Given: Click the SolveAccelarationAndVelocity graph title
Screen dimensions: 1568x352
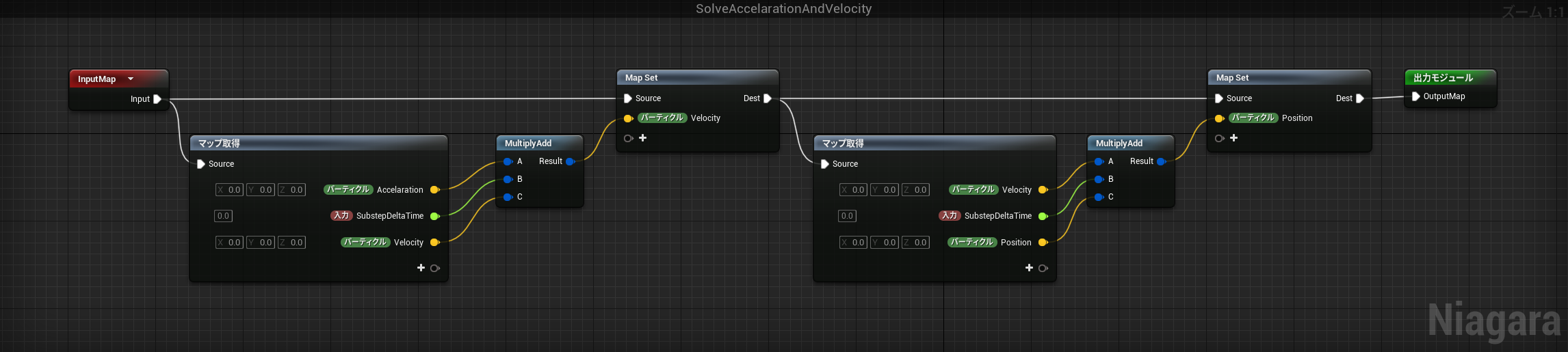Looking at the screenshot, I should pyautogui.click(x=784, y=9).
